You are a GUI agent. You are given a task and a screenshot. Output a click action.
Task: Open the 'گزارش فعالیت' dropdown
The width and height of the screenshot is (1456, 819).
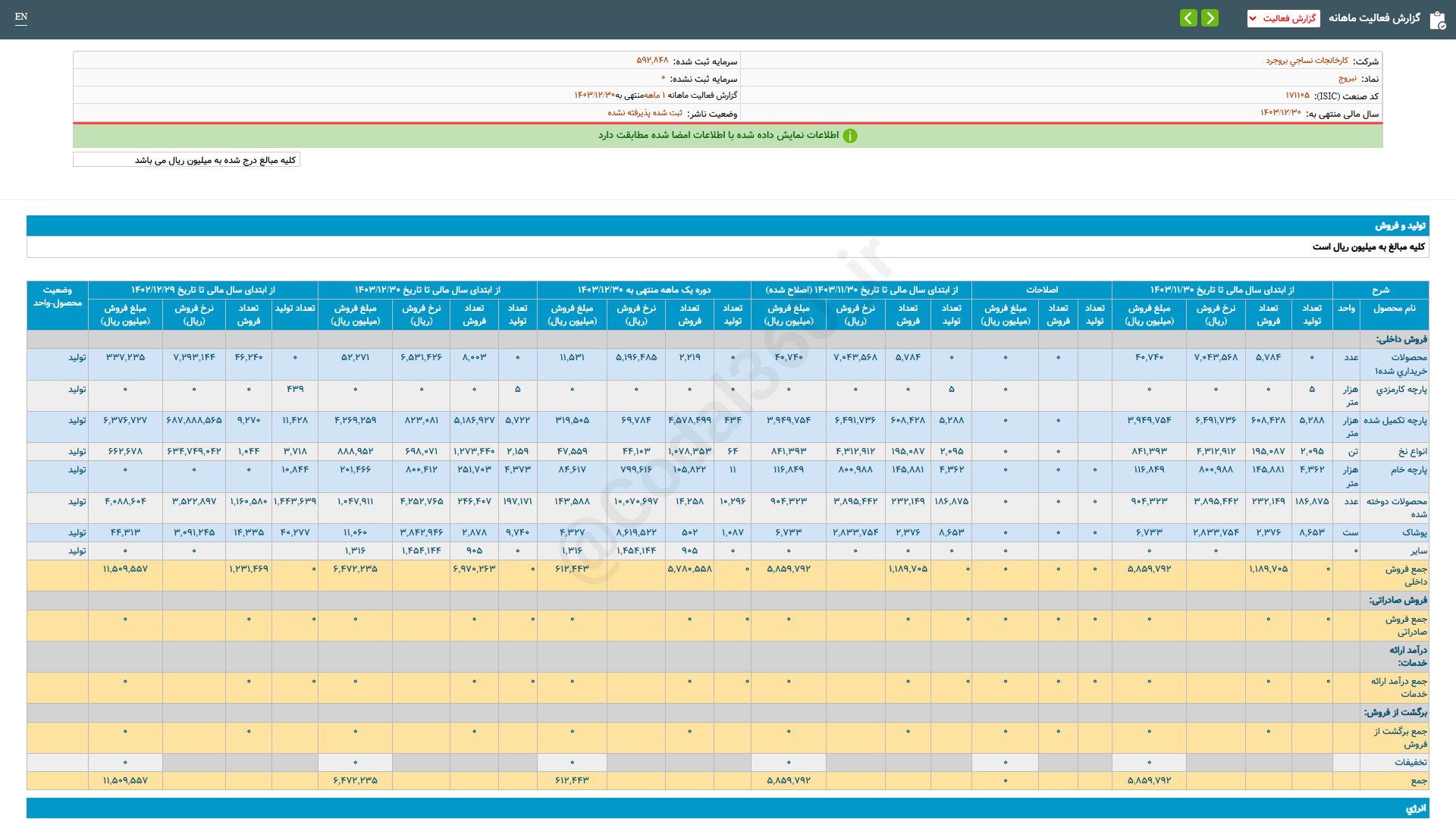(1283, 18)
